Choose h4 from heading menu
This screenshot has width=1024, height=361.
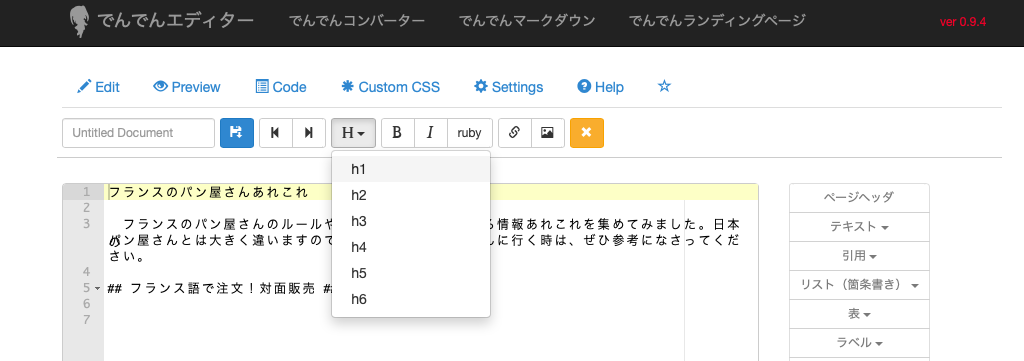coord(411,247)
